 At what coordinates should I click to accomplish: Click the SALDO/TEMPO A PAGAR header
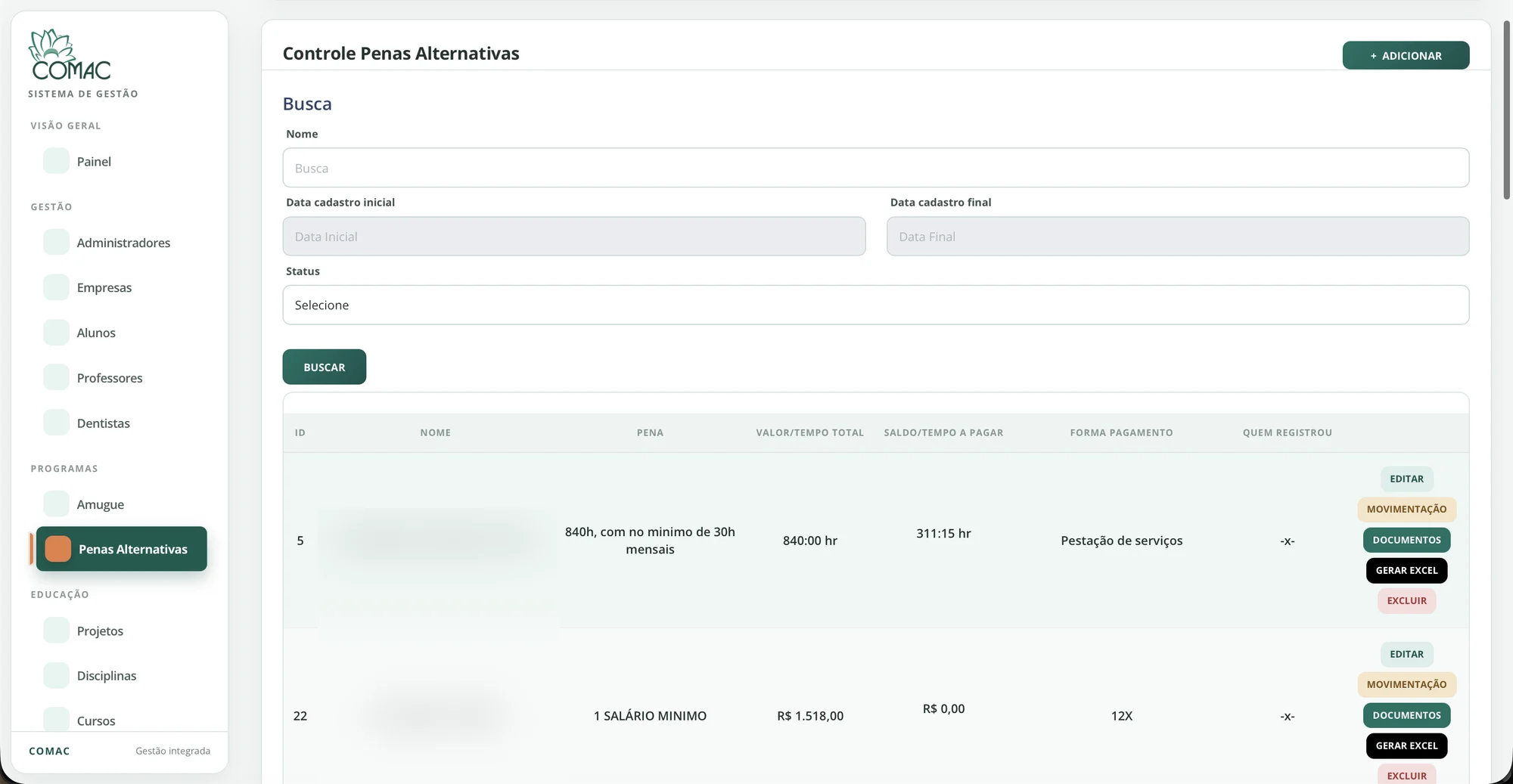point(943,432)
